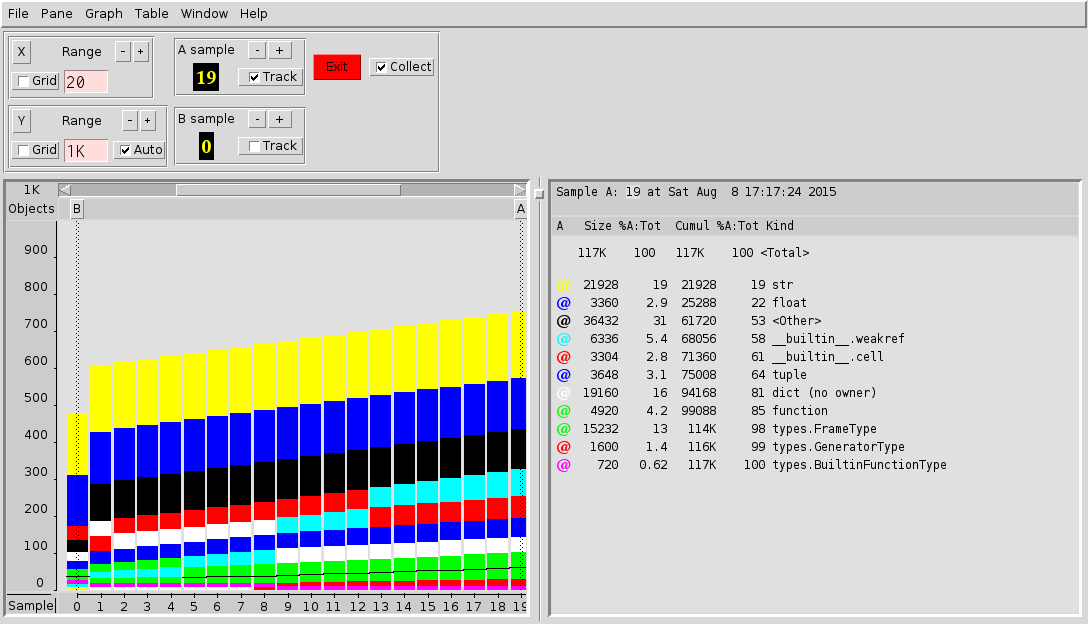Toggle the Y Auto range checkbox
Image resolution: width=1088 pixels, height=624 pixels.
point(139,149)
